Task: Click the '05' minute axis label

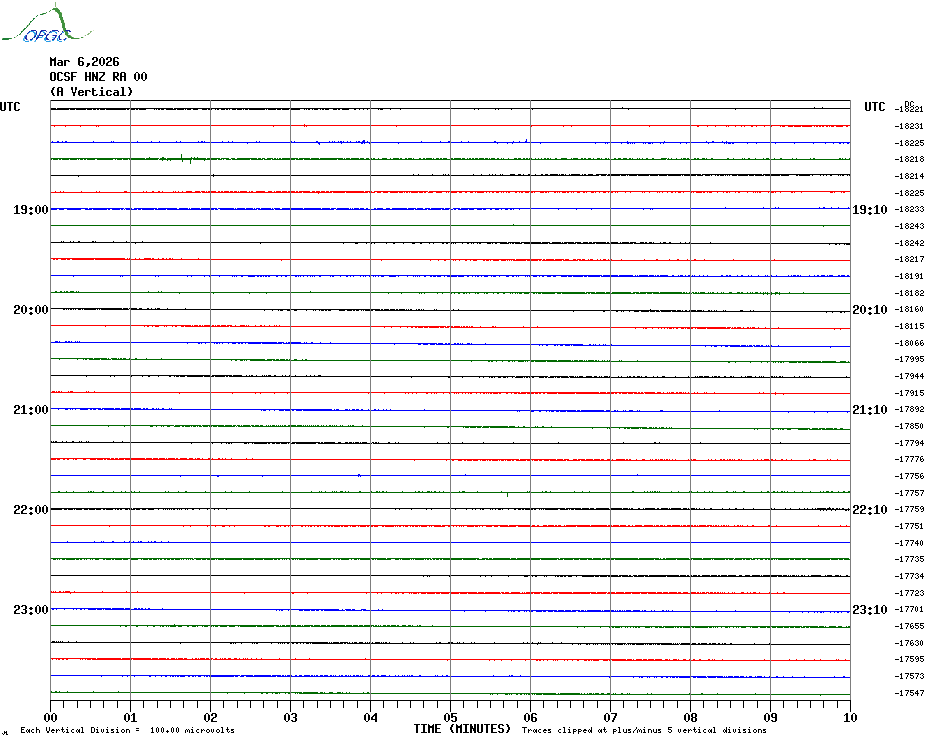Action: click(x=451, y=717)
